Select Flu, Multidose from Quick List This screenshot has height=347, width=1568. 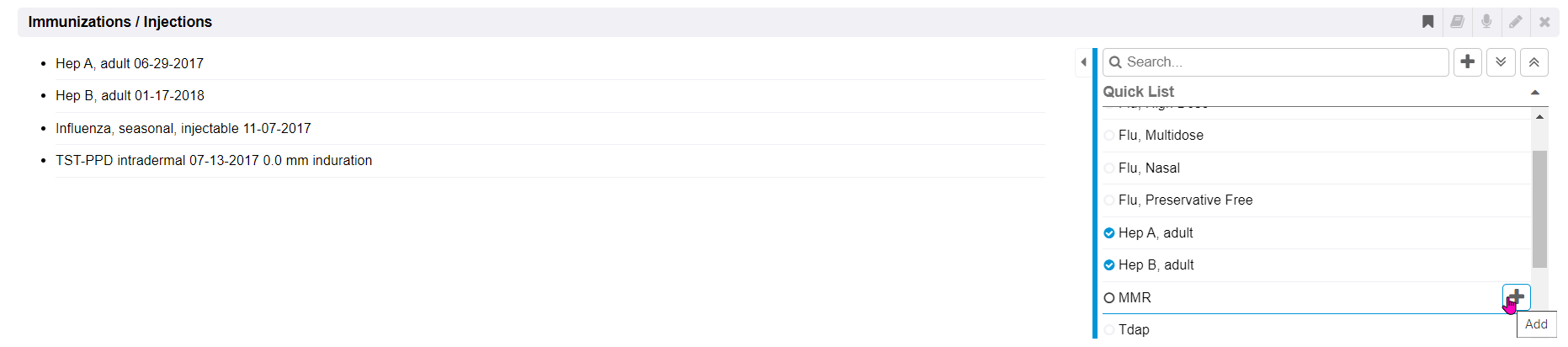pos(1161,136)
